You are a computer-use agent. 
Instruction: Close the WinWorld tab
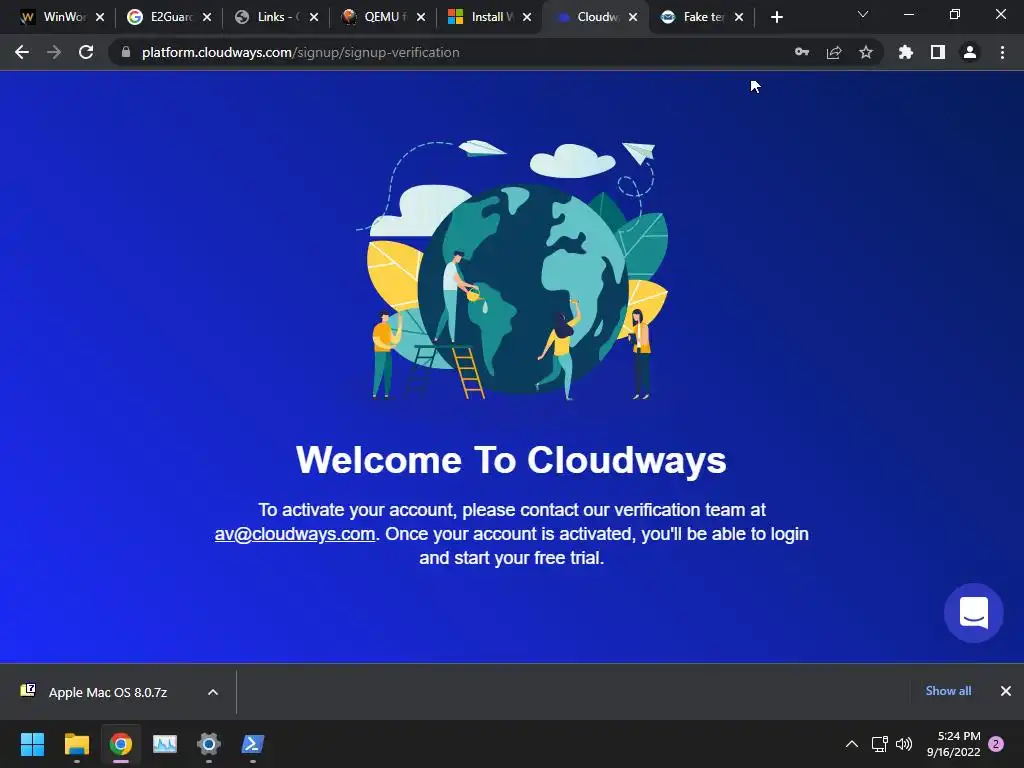(x=100, y=18)
